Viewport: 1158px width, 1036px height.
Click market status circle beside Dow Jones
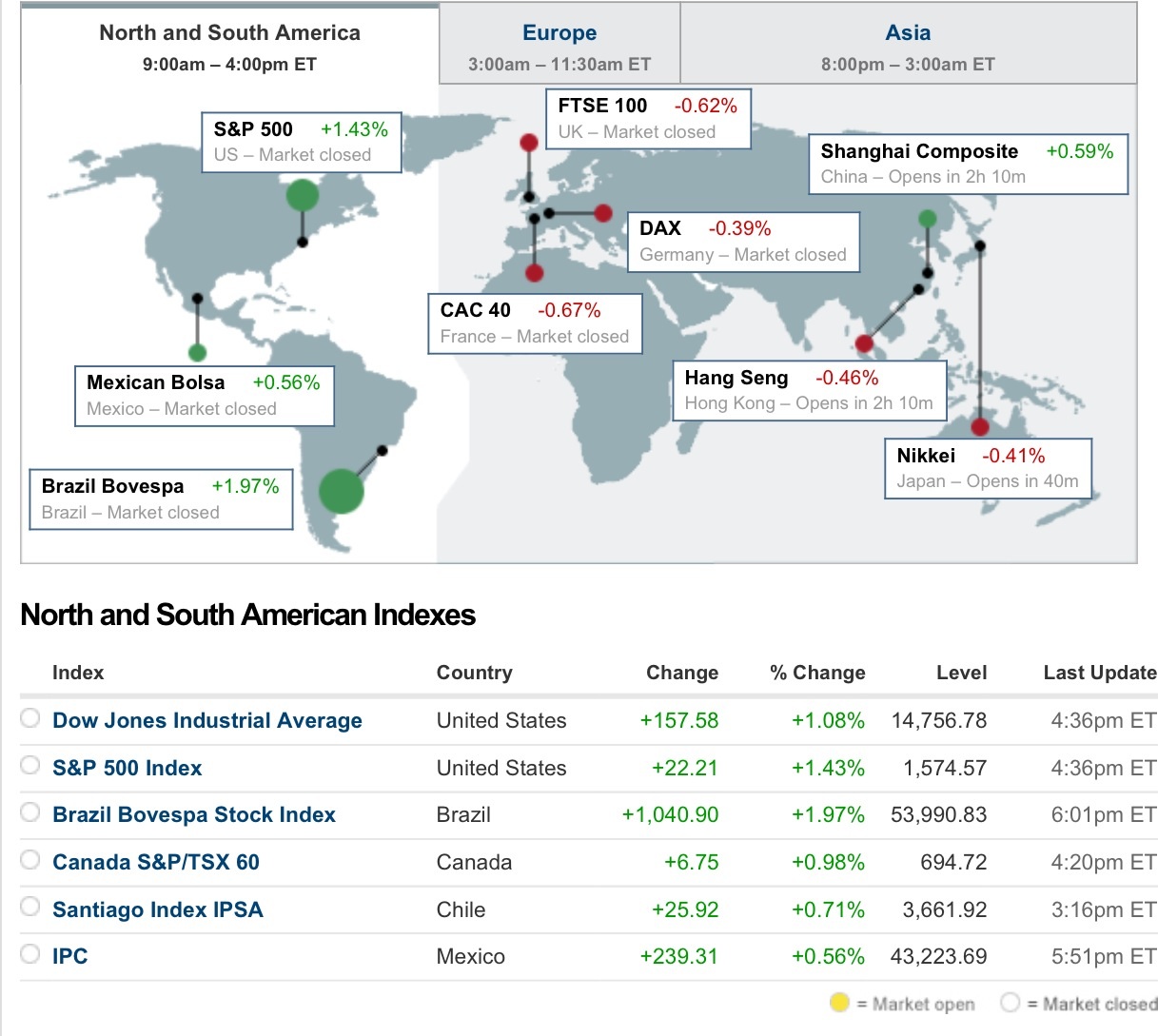pos(30,717)
